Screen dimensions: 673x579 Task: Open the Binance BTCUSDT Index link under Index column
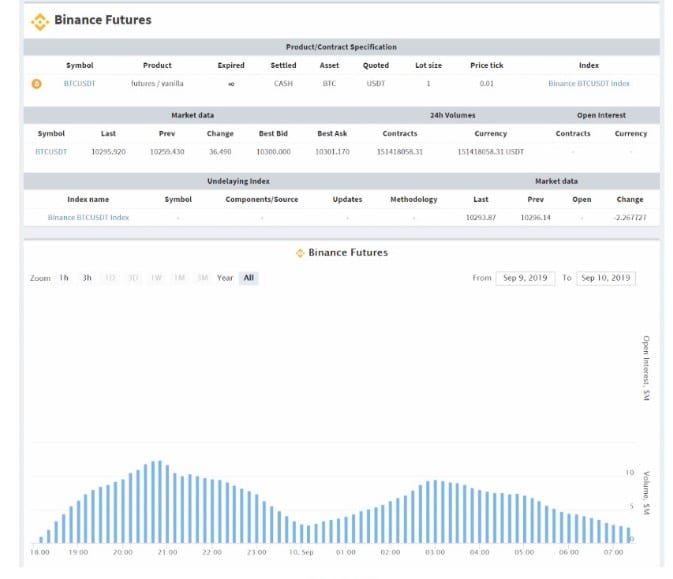pyautogui.click(x=588, y=84)
